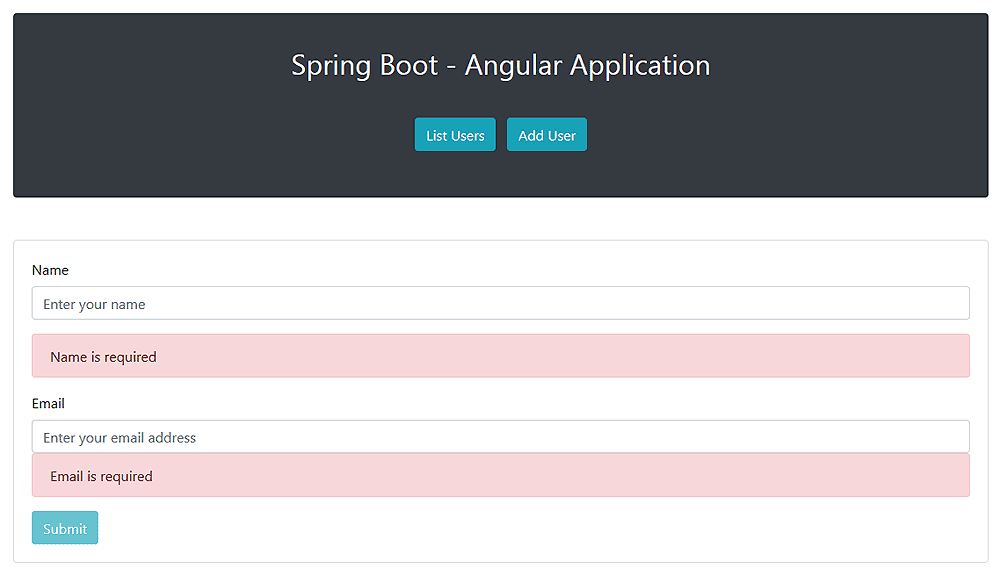Click the Name field label
This screenshot has height=576, width=1000.
(x=50, y=270)
